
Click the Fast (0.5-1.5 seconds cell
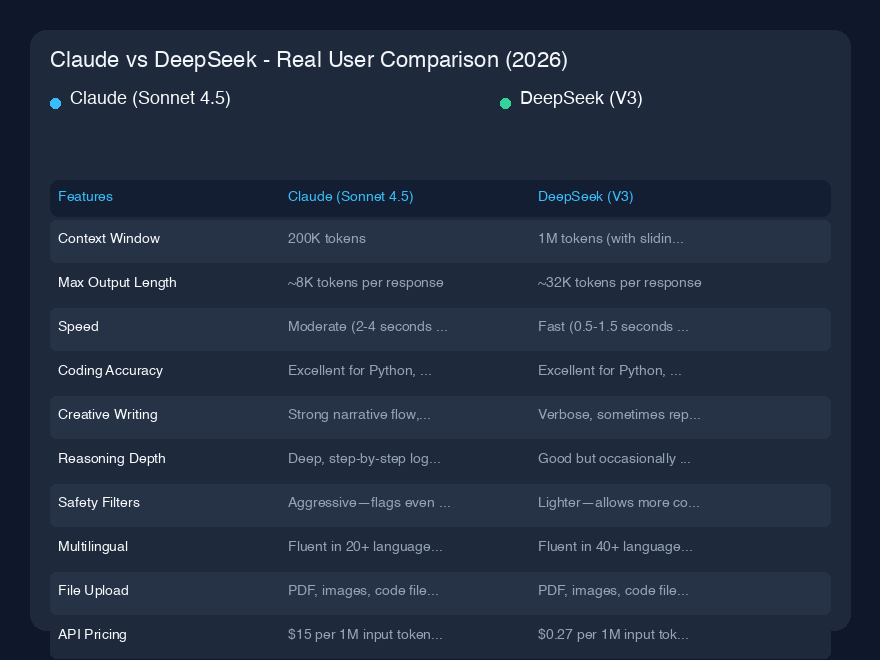coord(613,327)
